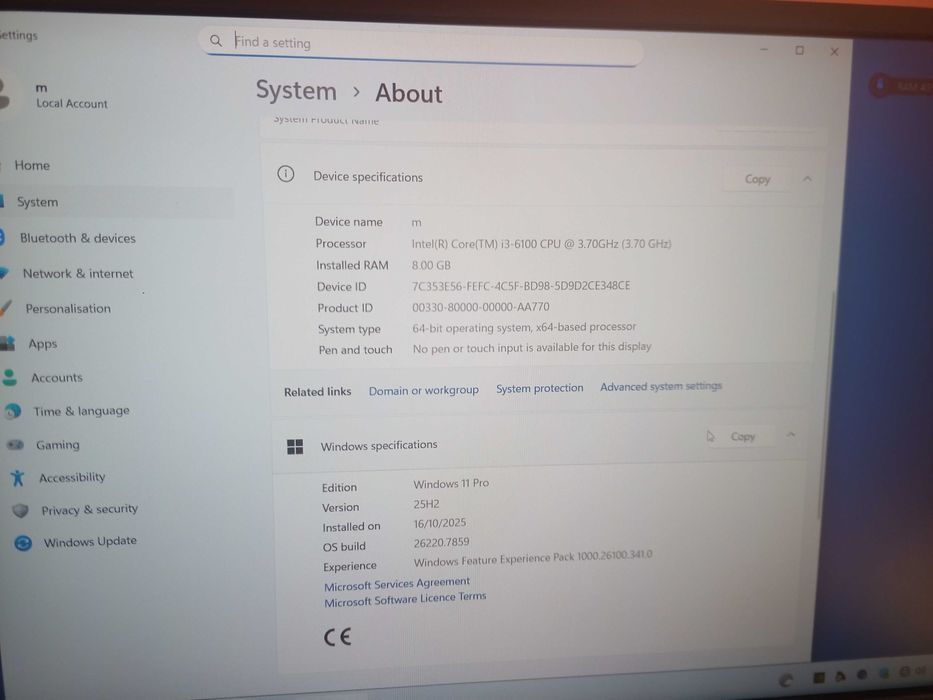Open Microsoft Services Agreement link

(397, 584)
